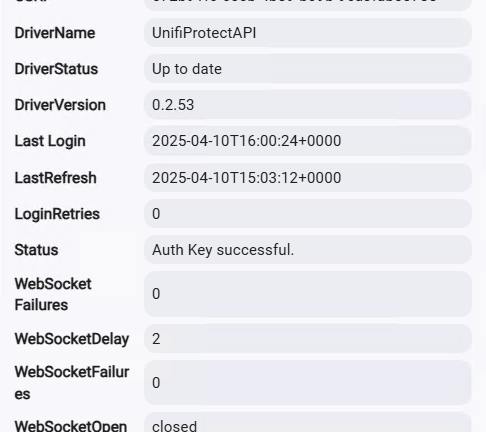This screenshot has height=440, width=486.
Task: Click the WebSocketDelay label
Action: pos(72,339)
